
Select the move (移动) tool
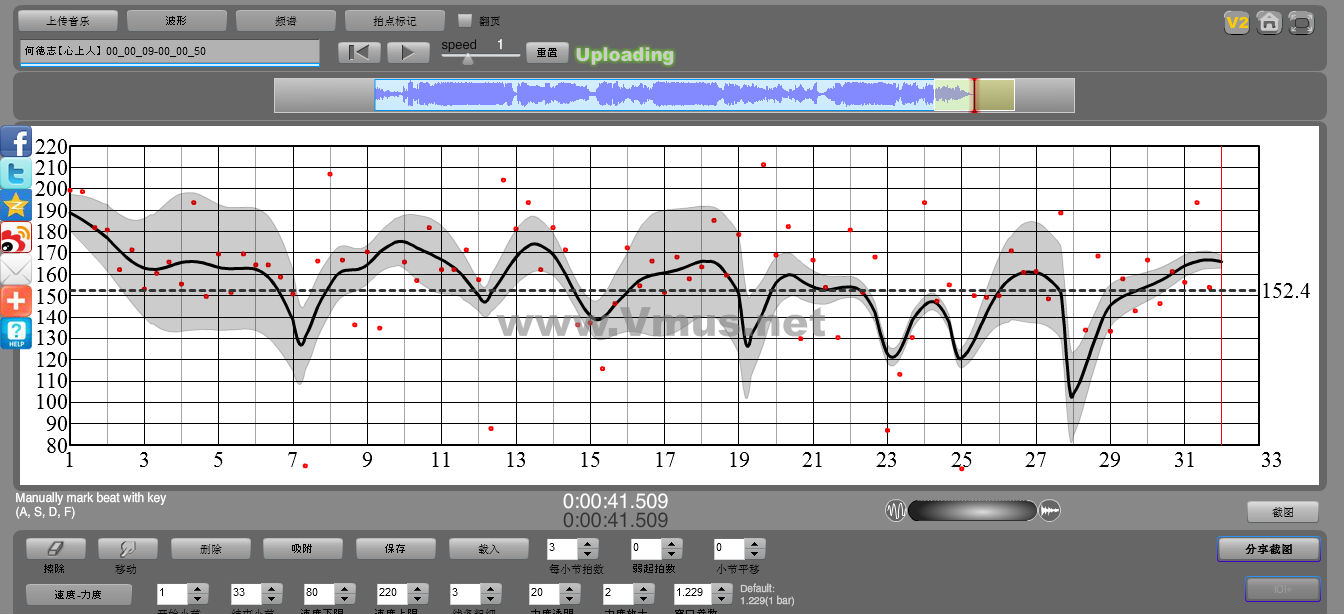coord(127,549)
